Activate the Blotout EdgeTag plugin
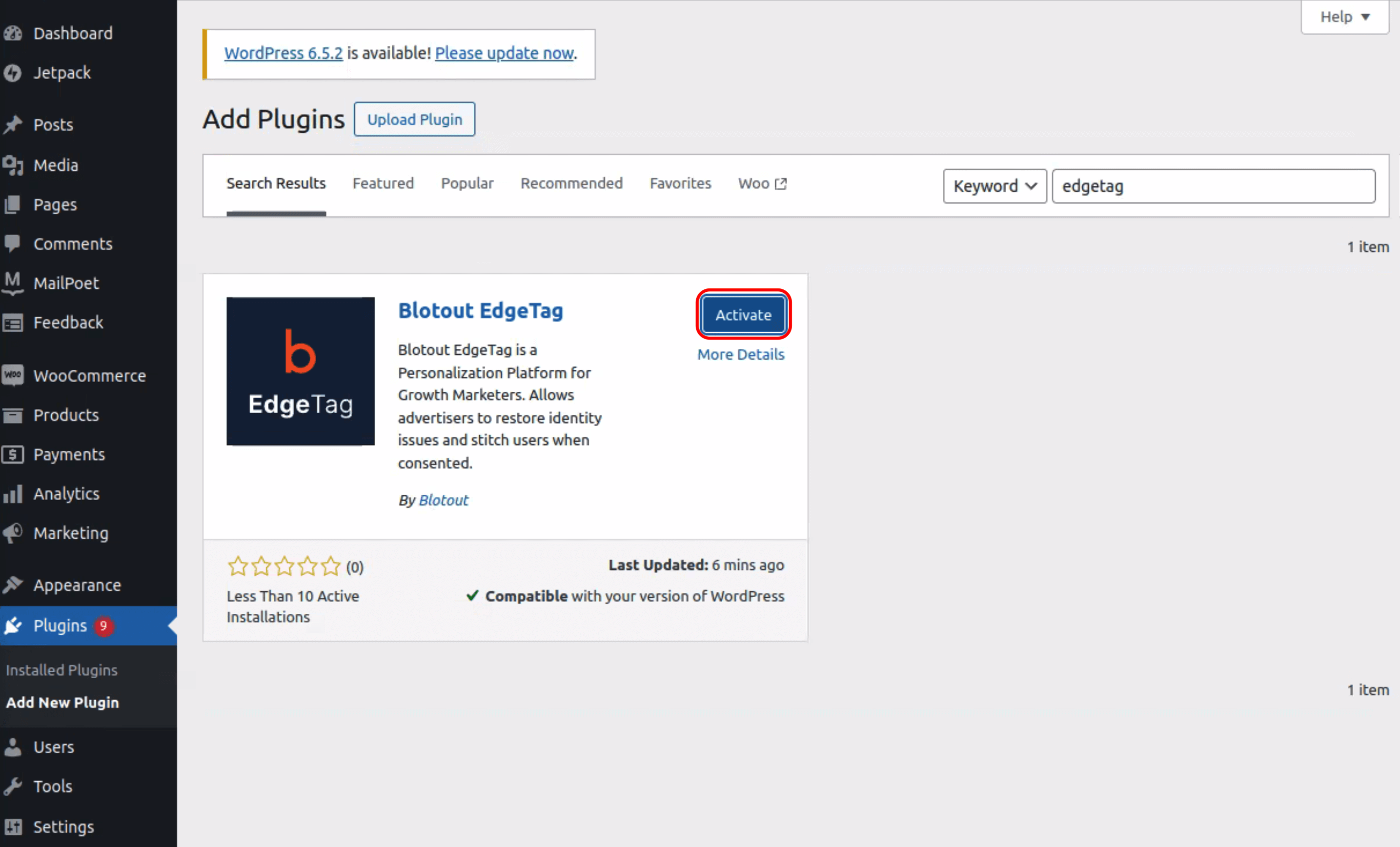This screenshot has height=847, width=1400. [x=743, y=315]
